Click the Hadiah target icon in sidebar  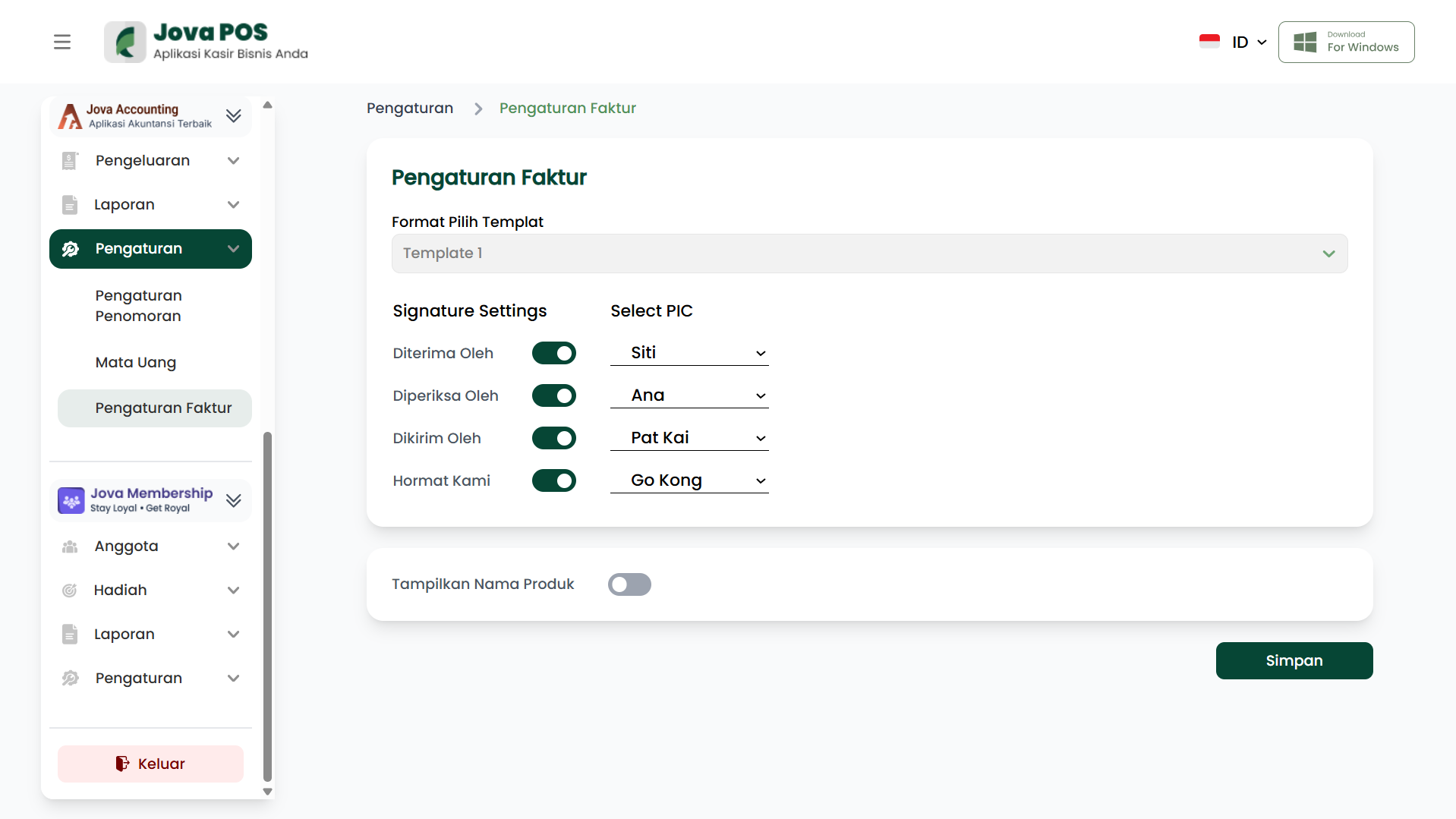click(x=70, y=591)
